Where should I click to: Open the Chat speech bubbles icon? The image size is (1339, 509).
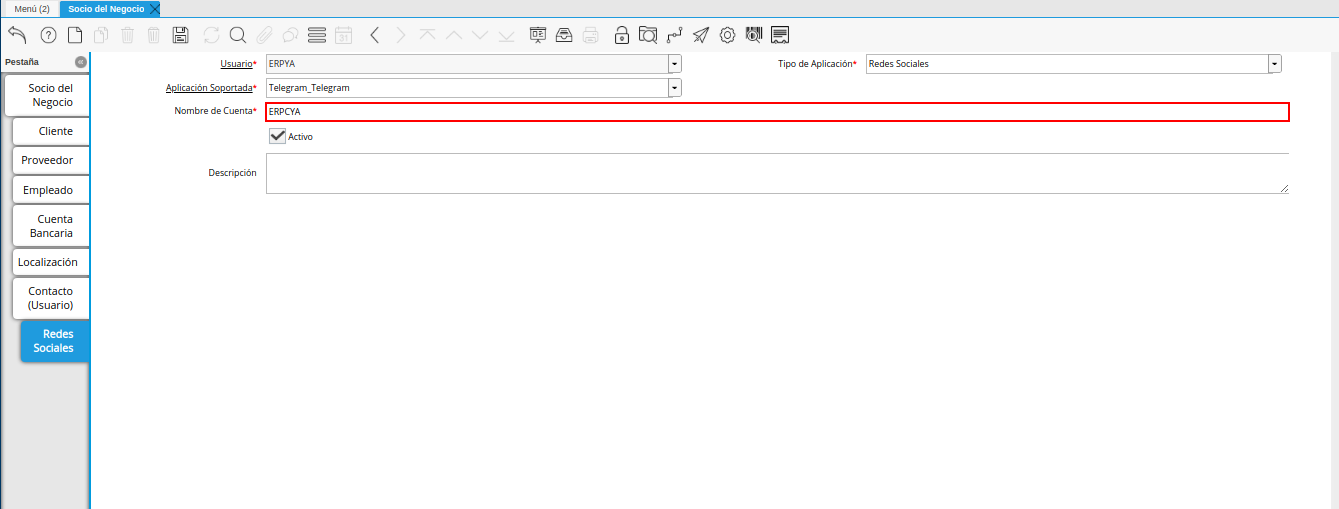click(290, 35)
